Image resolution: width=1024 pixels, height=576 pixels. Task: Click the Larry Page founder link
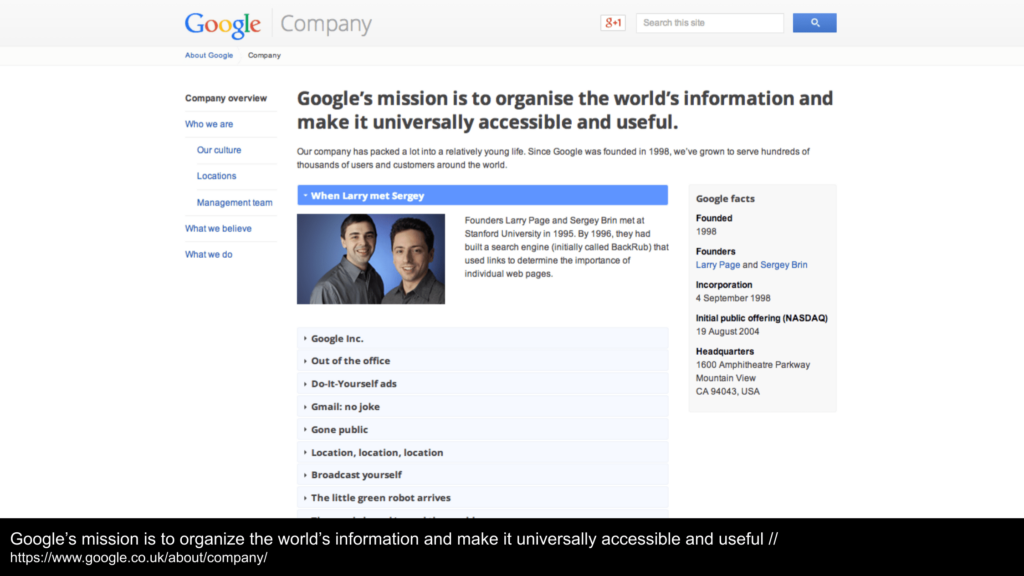718,264
